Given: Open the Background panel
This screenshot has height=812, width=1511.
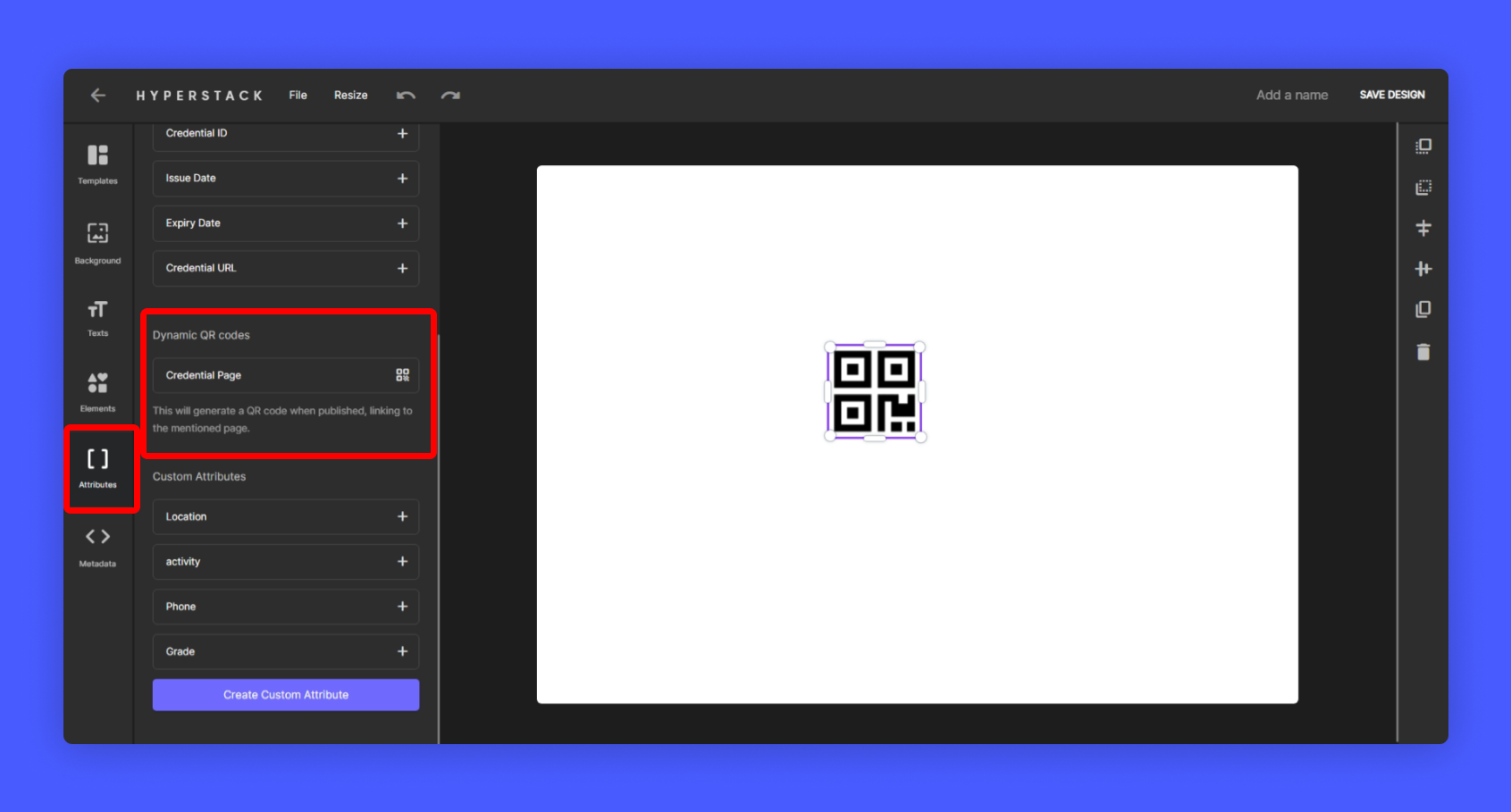Looking at the screenshot, I should point(97,243).
